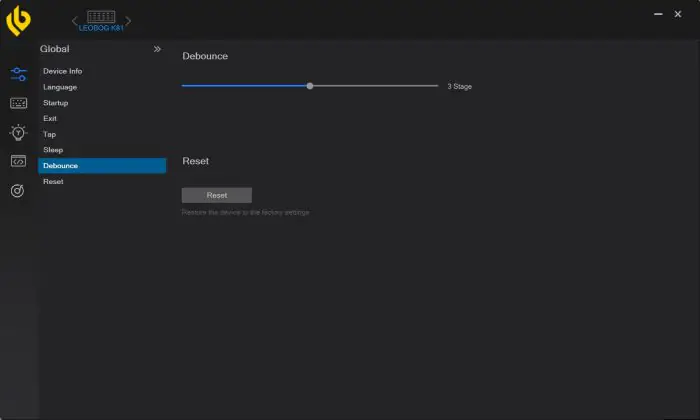Click the unfilled grey part of the Debounce slider
Viewport: 700px width, 420px height.
click(375, 86)
